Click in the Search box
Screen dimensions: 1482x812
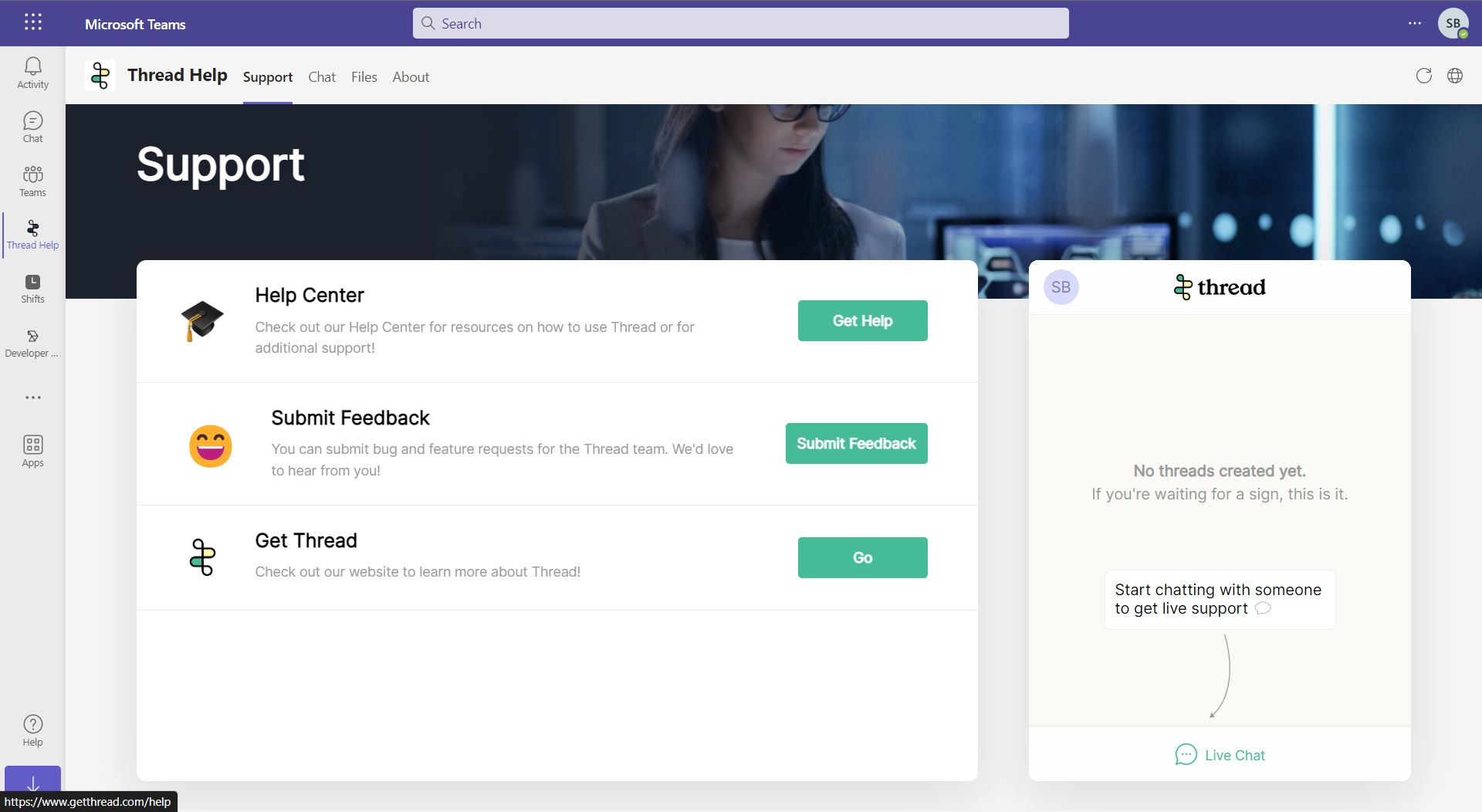tap(741, 23)
